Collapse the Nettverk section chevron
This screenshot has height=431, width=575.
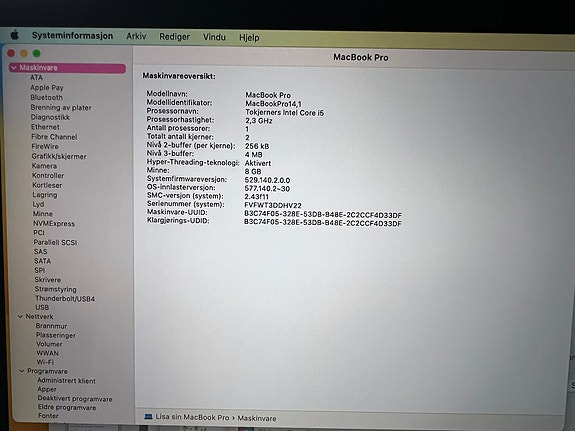[x=21, y=316]
